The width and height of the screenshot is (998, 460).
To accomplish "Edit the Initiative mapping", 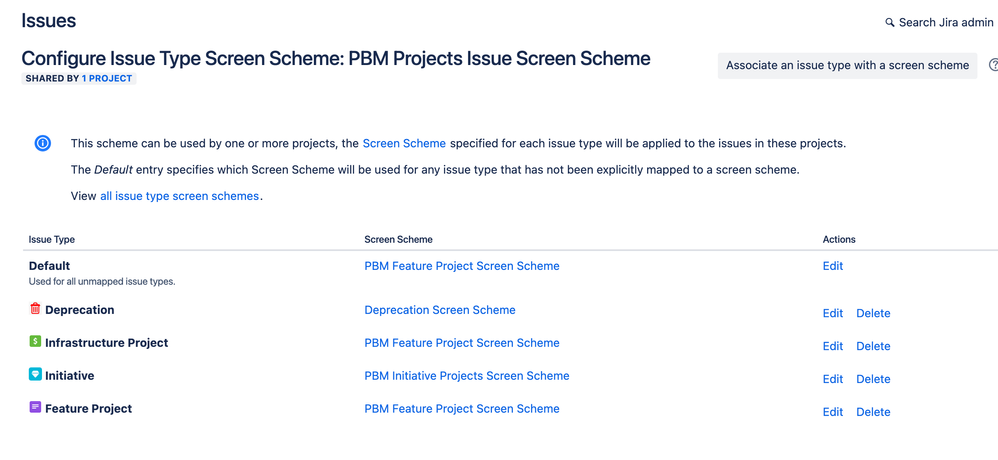I will [x=833, y=379].
